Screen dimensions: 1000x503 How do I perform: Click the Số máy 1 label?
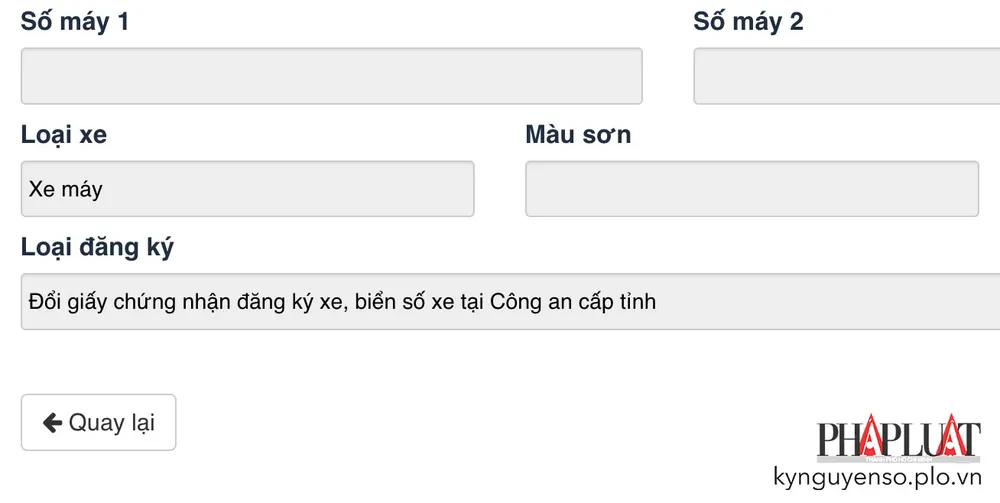pos(75,22)
